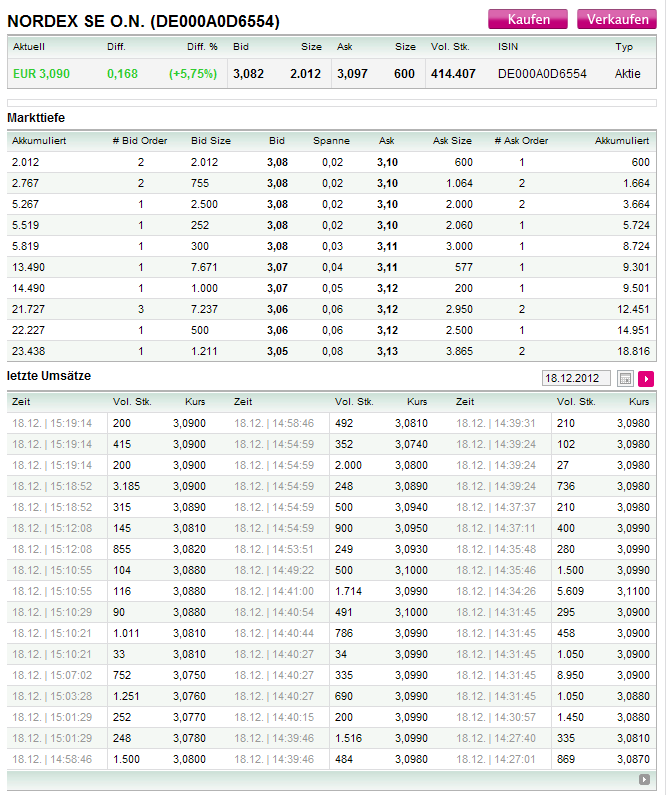Click the Verkaufen button
The height and width of the screenshot is (795, 670).
tap(617, 19)
